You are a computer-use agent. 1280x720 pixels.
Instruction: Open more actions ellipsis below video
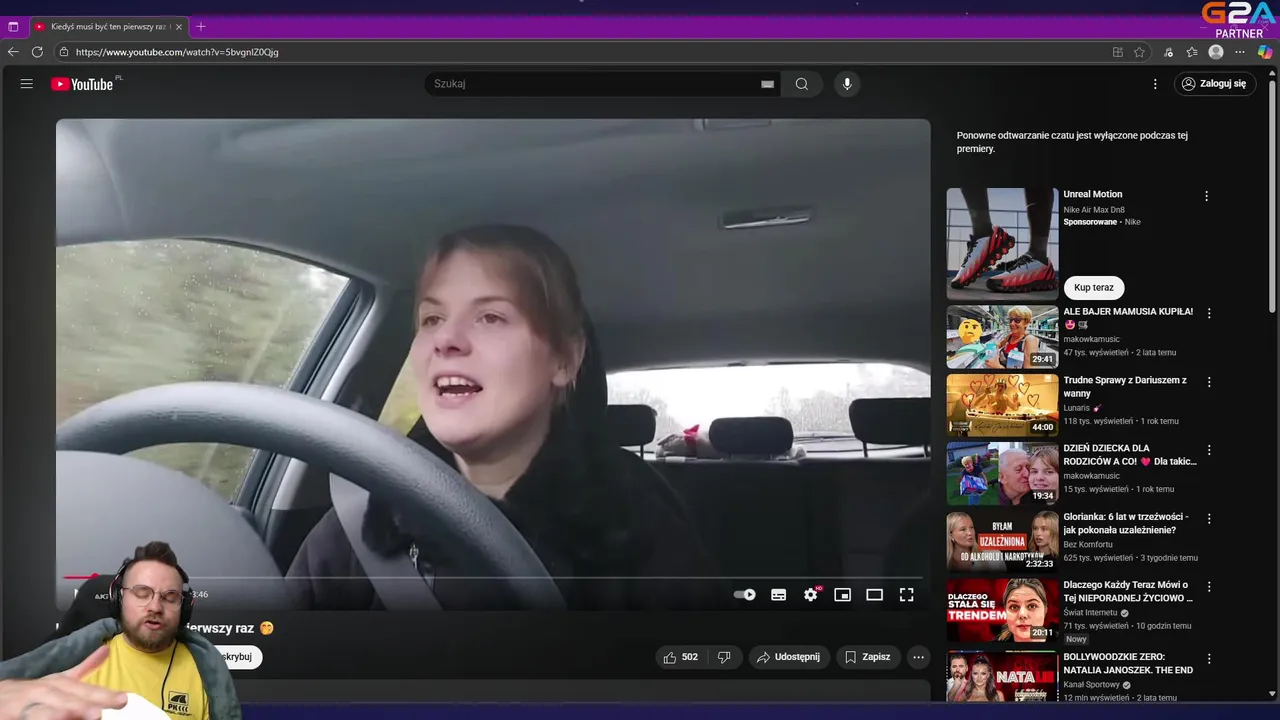(x=918, y=657)
